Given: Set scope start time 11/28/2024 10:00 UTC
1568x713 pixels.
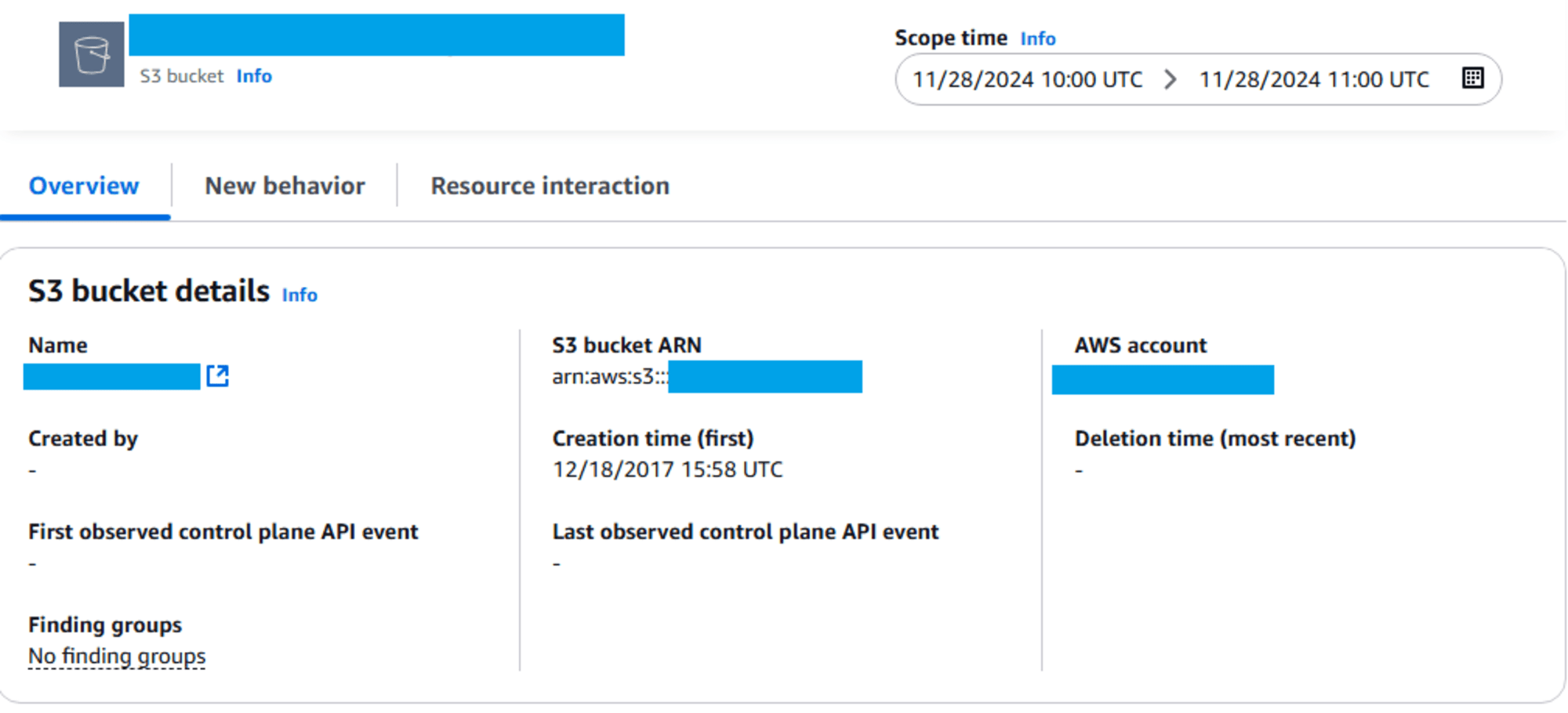Looking at the screenshot, I should pos(1027,79).
